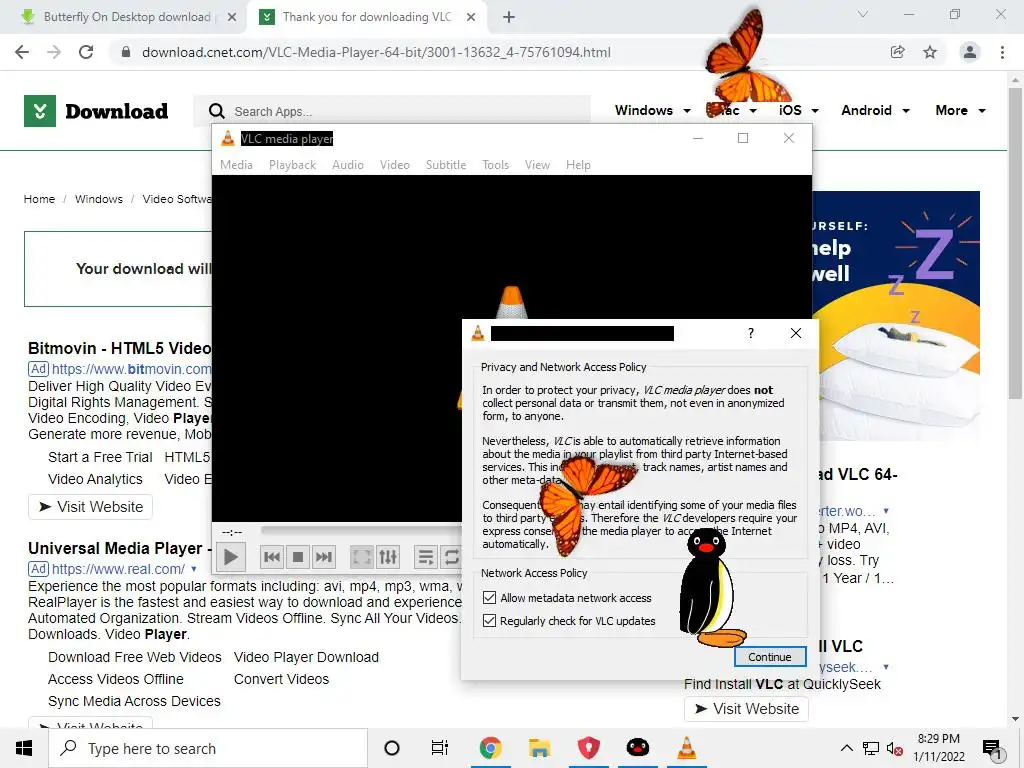Open Chrome profile avatar icon

pyautogui.click(x=970, y=52)
